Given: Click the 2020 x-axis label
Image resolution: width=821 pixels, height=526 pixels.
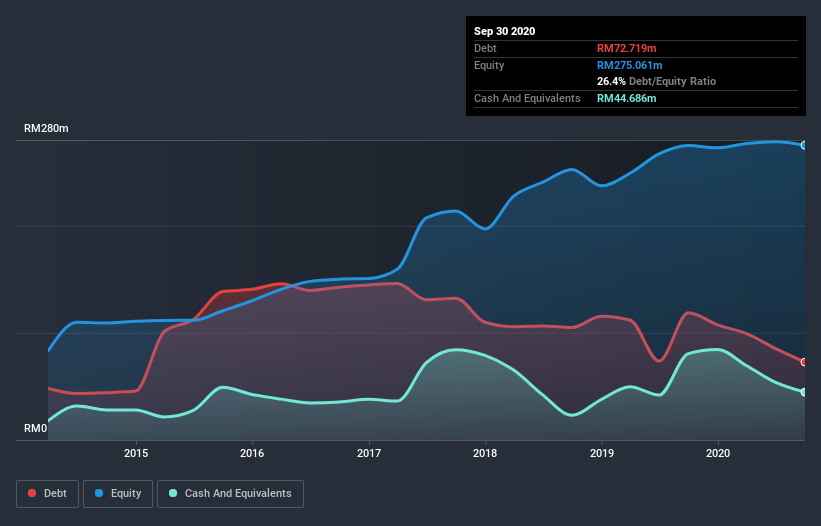Looking at the screenshot, I should click(718, 453).
